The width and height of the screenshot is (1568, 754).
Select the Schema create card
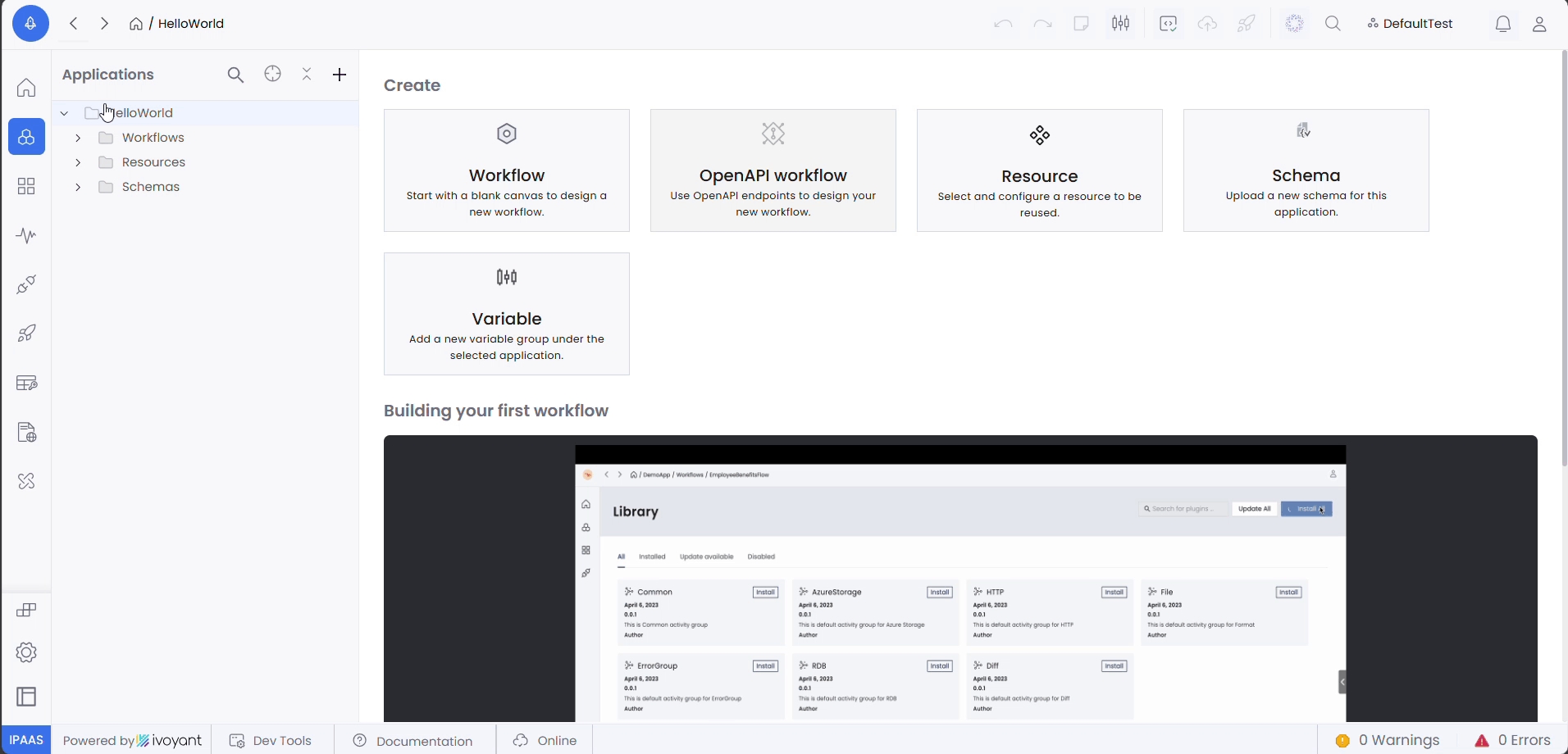(1306, 170)
